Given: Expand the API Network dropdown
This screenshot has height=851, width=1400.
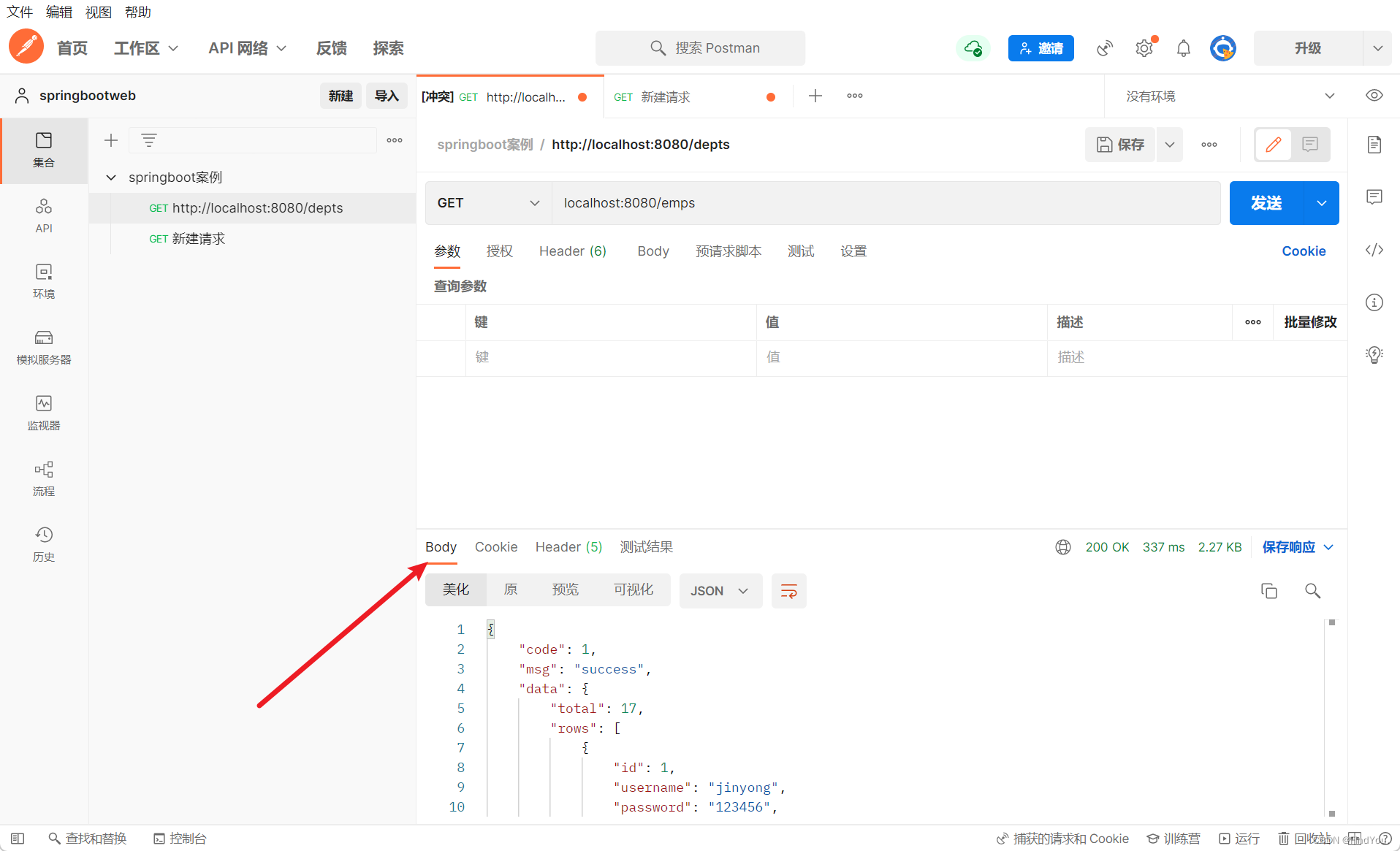Looking at the screenshot, I should click(247, 48).
